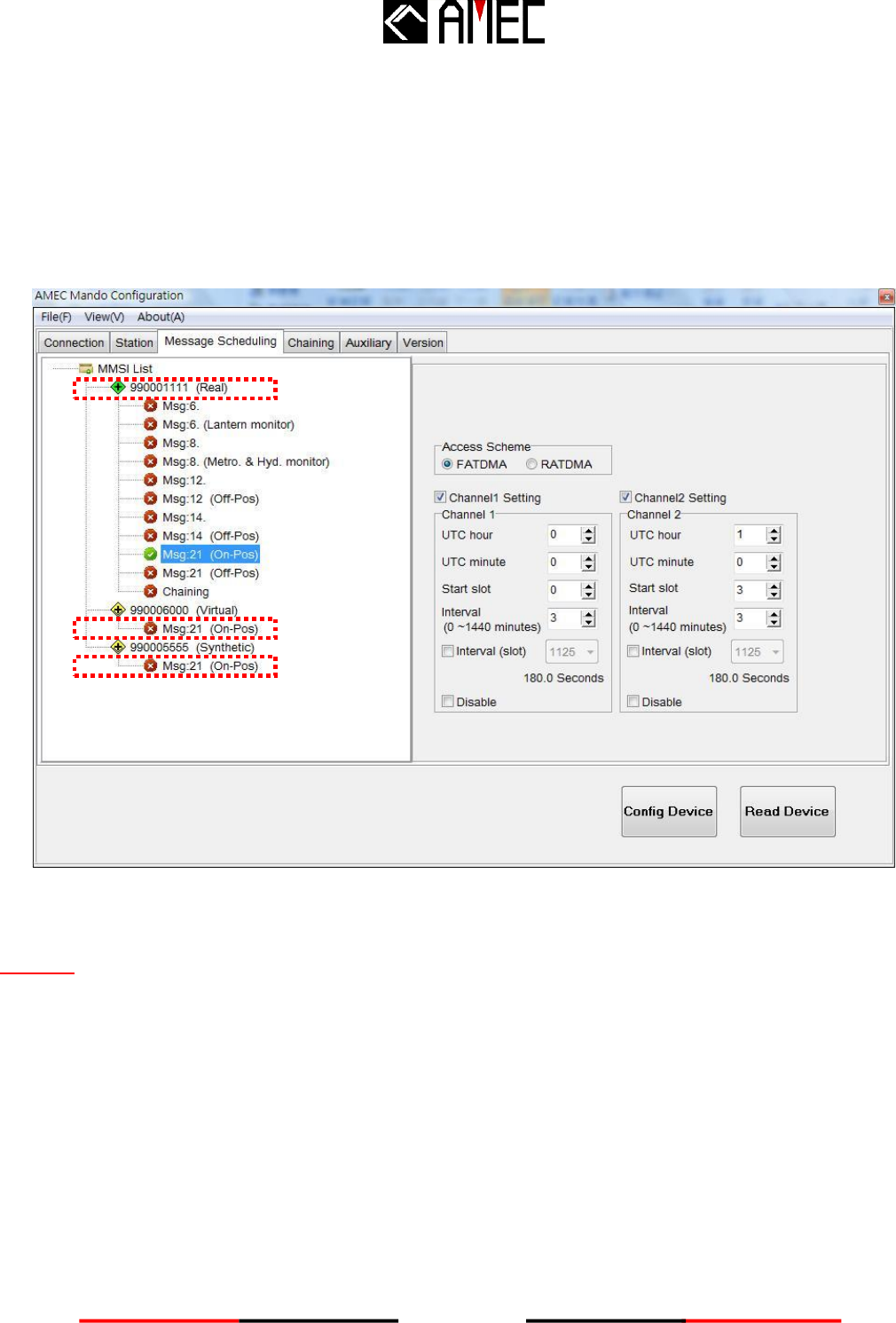The width and height of the screenshot is (896, 1323).
Task: Select the Msg:14. tree row
Action: pyautogui.click(x=184, y=517)
